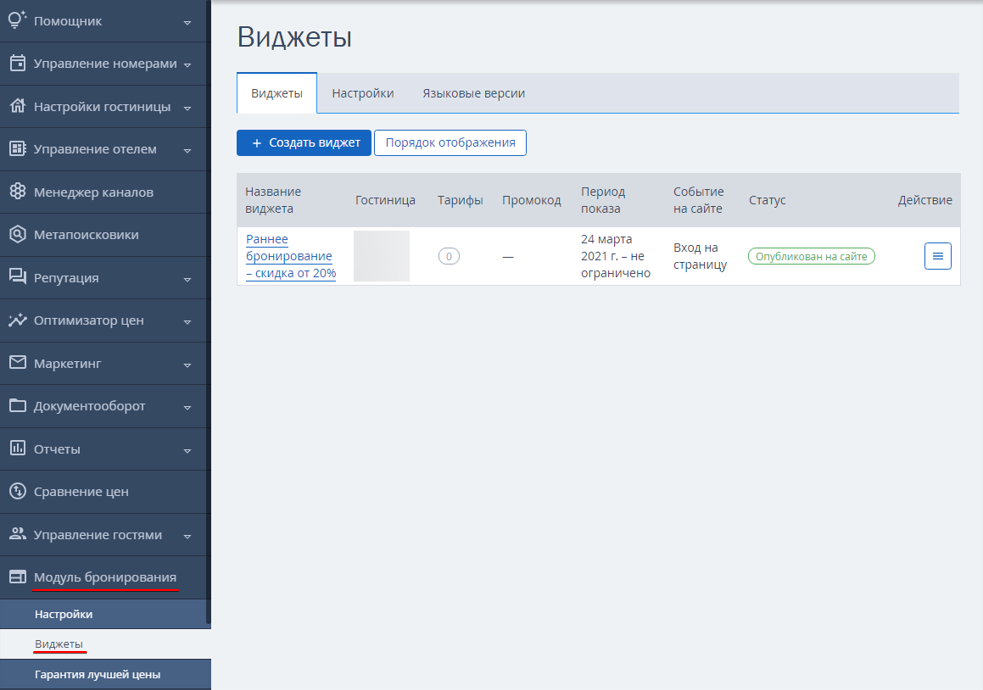Screen dimensions: 983x690
Task: Click the lightbulb icon next to Помощник
Action: coord(17,19)
